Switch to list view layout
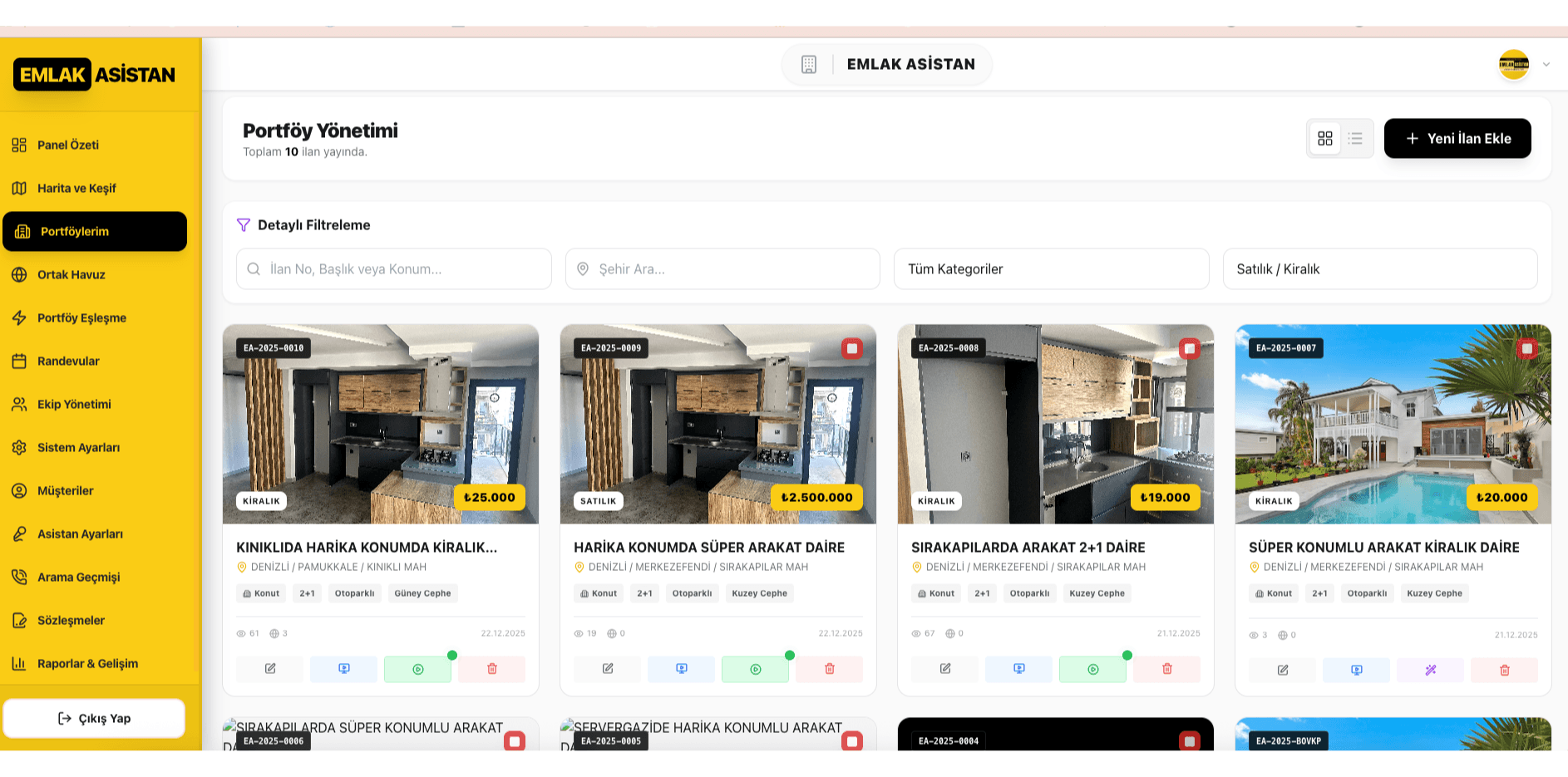Viewport: 1568px width, 777px height. point(1355,139)
